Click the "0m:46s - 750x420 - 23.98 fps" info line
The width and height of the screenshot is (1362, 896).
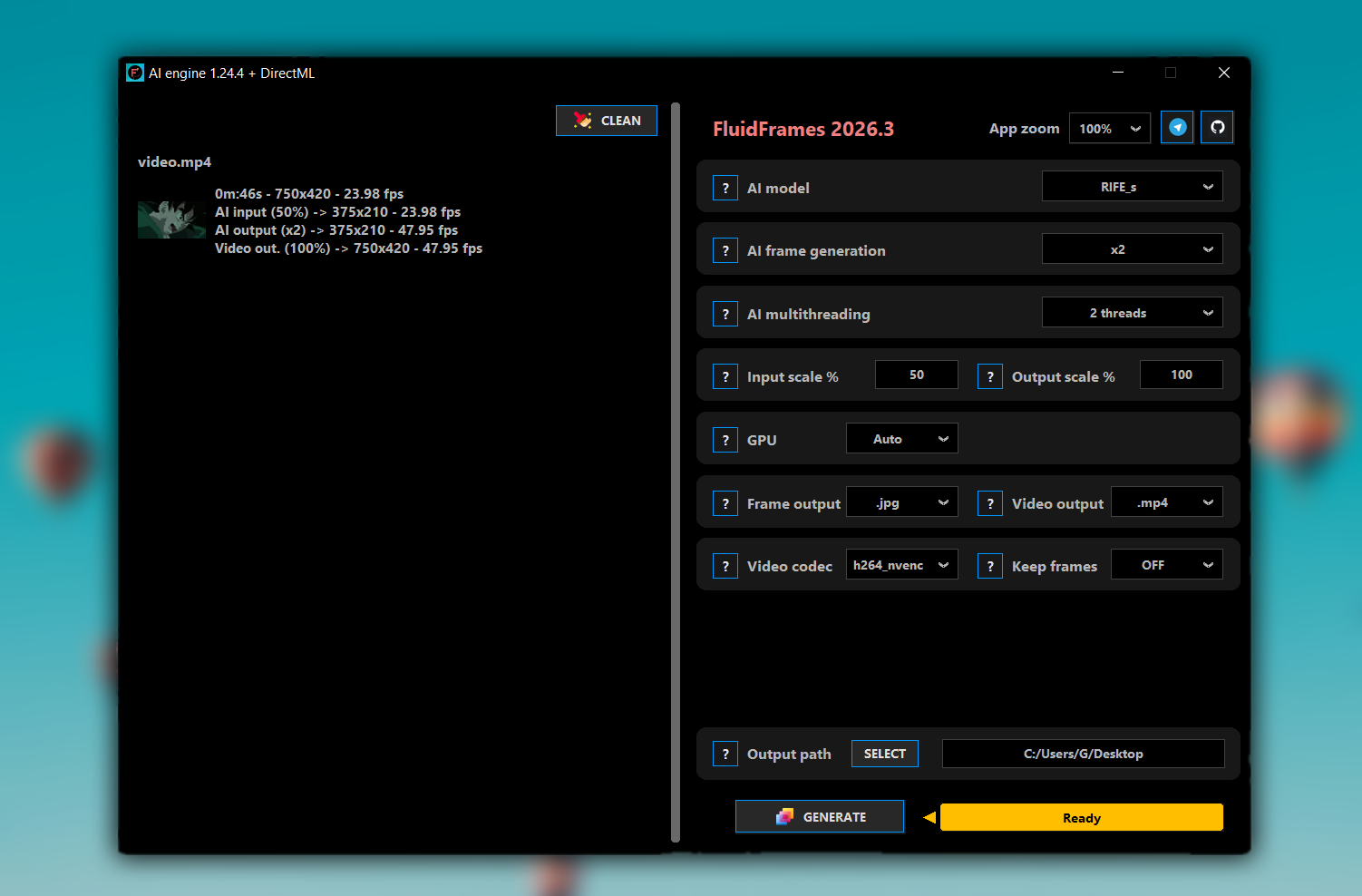tap(309, 194)
